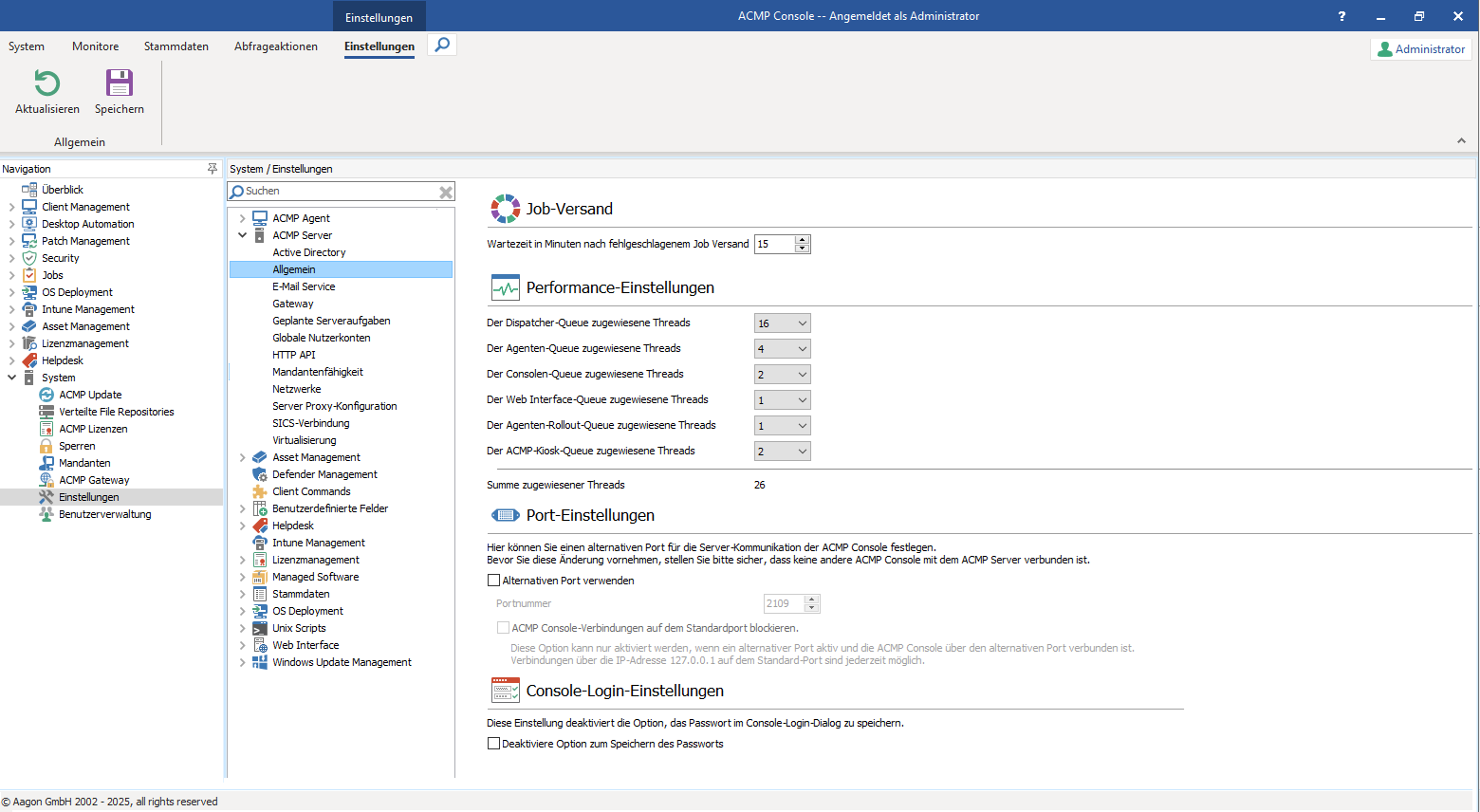This screenshot has height=812, width=1480.
Task: Open the ribbon search magnifier icon
Action: pyautogui.click(x=440, y=44)
